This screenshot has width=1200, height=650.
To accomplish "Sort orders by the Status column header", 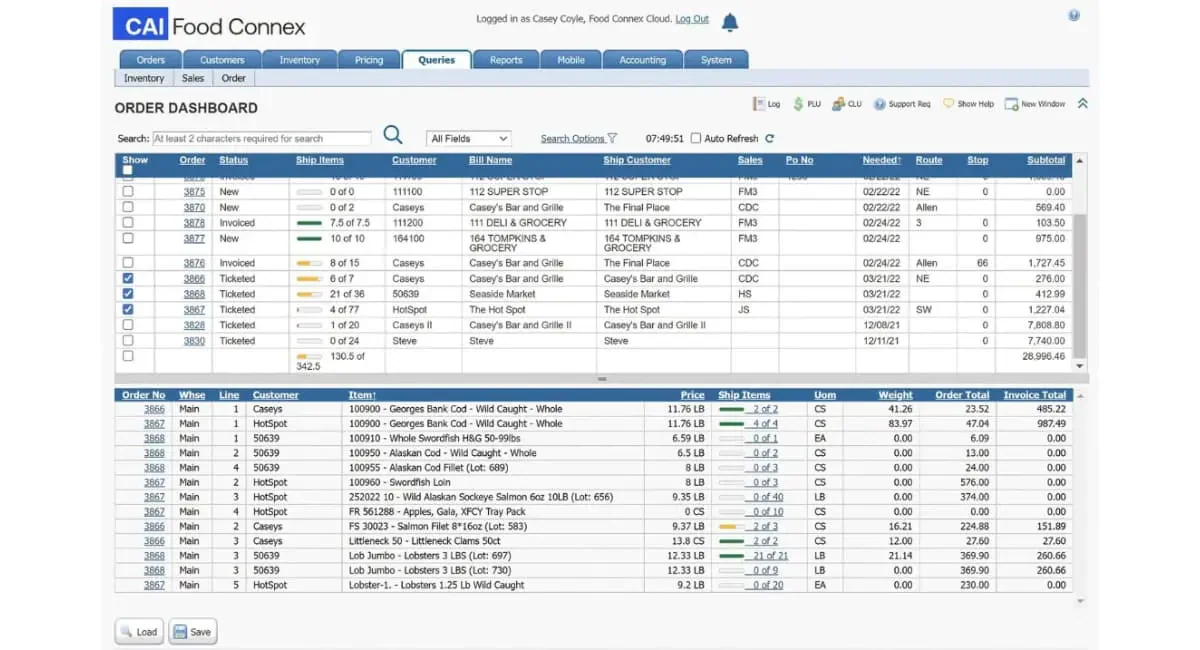I will [x=233, y=160].
